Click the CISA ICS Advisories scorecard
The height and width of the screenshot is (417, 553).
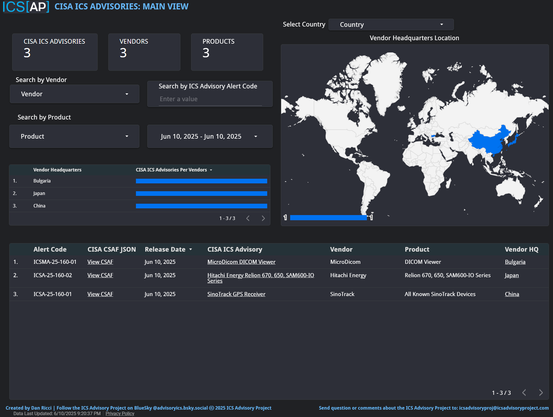pyautogui.click(x=55, y=52)
